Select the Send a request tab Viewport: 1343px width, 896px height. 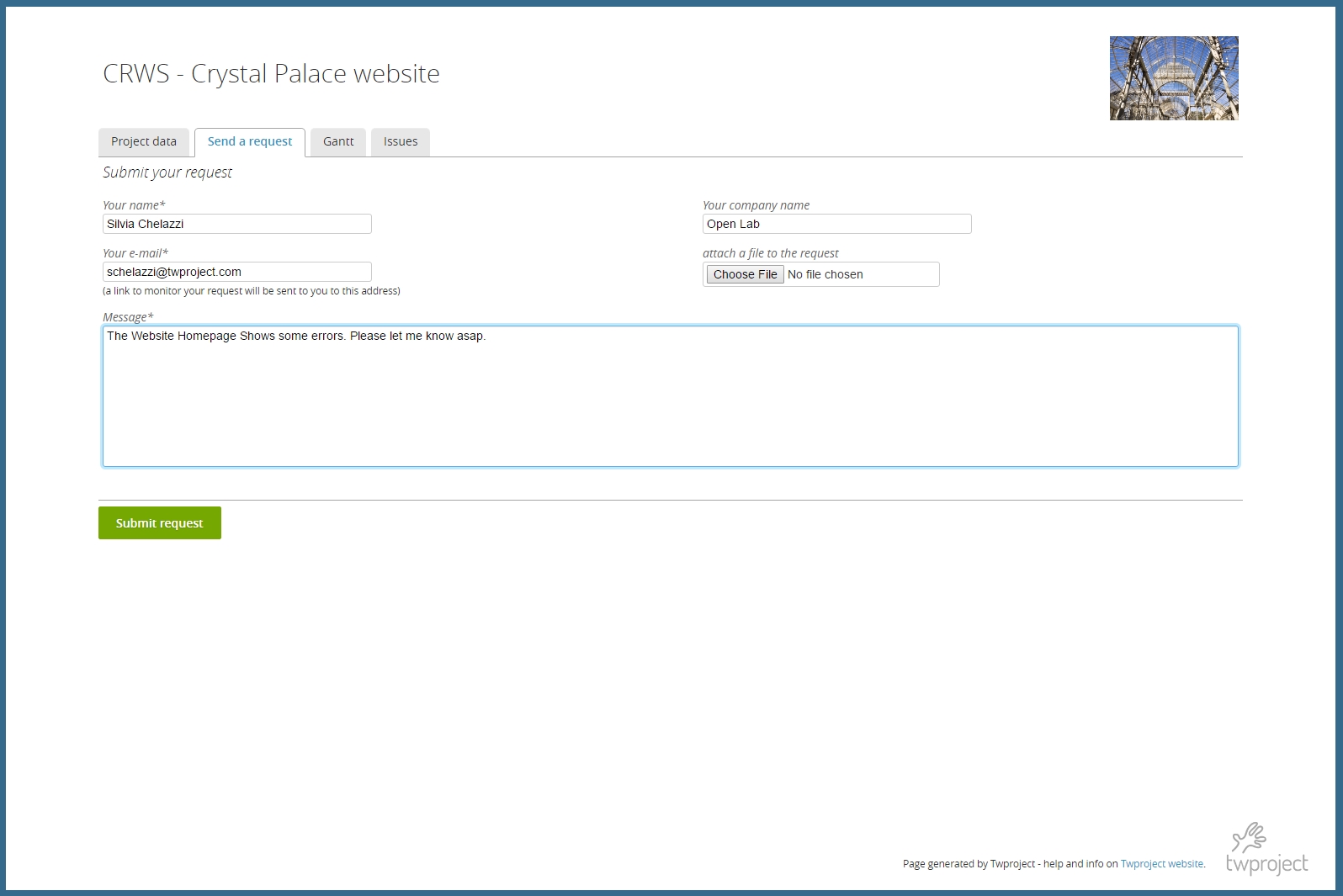250,142
